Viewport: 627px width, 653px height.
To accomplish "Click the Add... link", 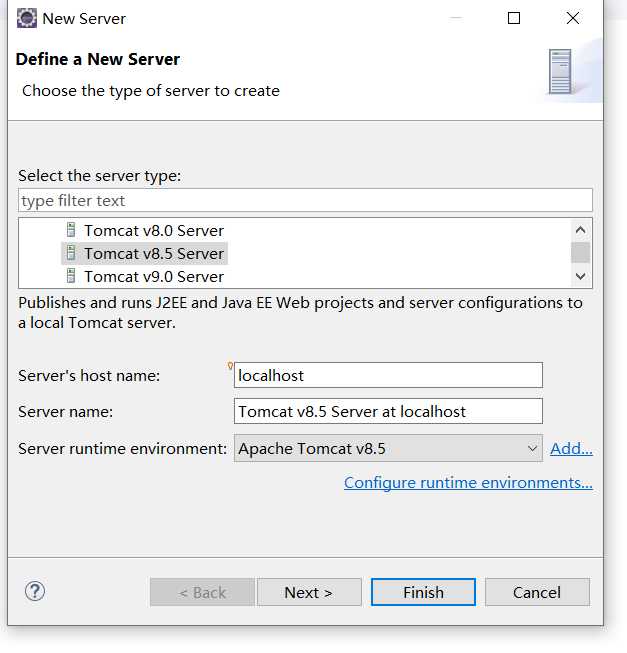I will tap(571, 449).
